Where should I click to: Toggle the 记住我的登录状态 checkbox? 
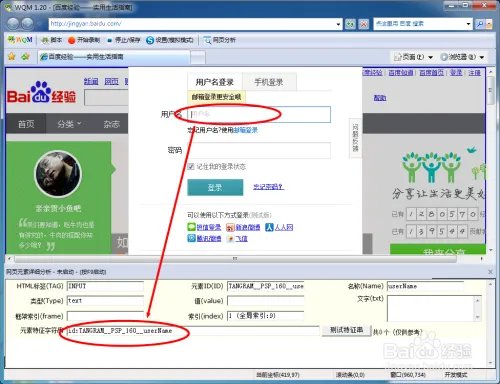click(191, 166)
